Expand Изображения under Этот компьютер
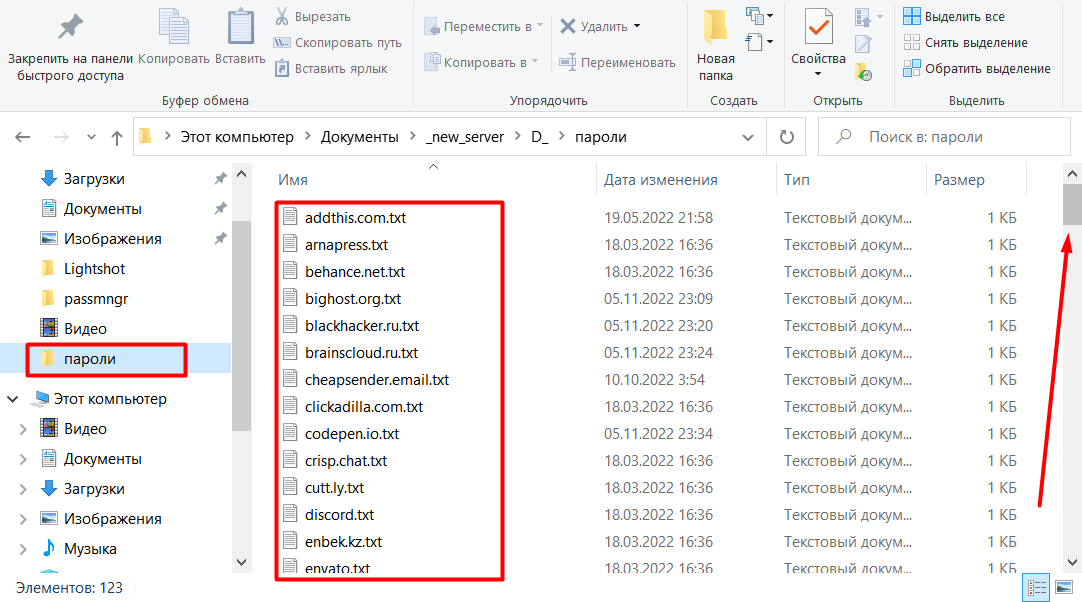 (23, 519)
